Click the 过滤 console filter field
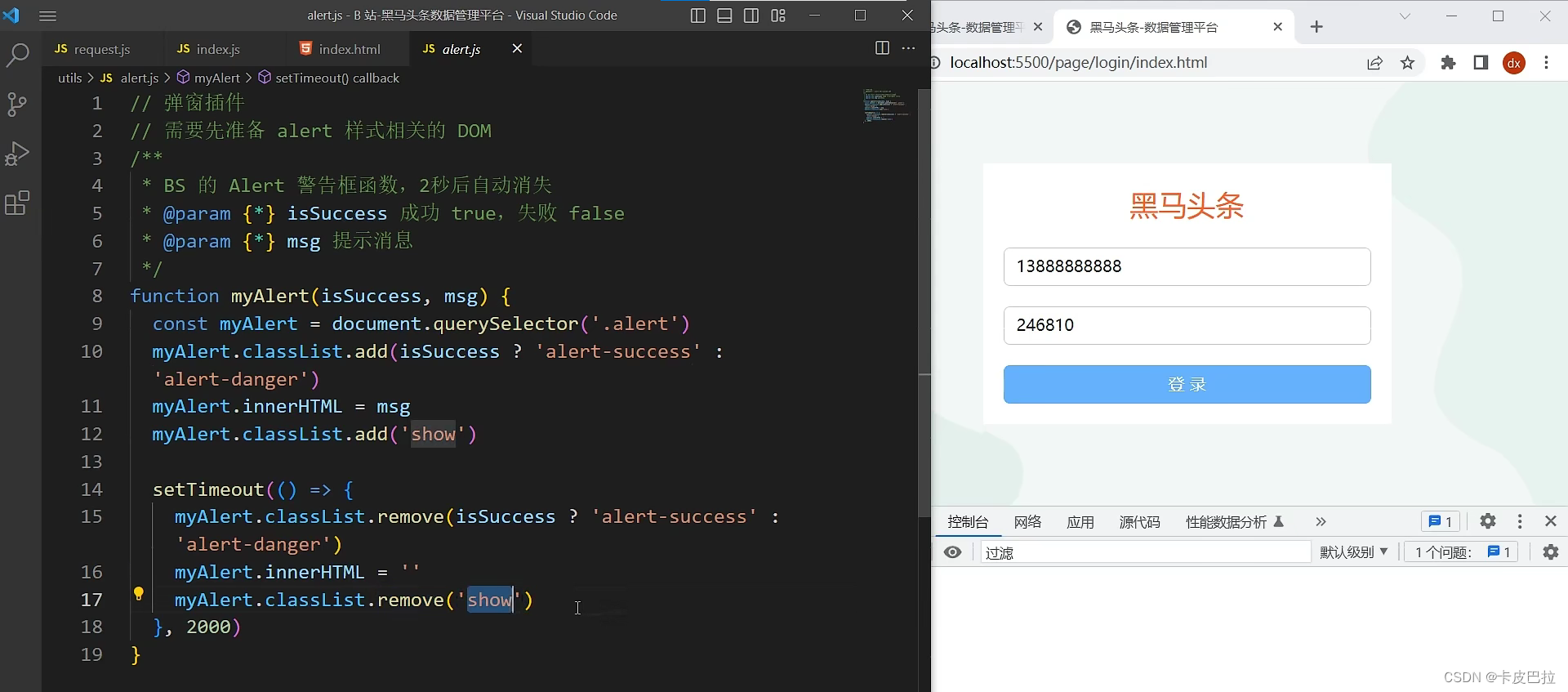Viewport: 1568px width, 692px height. [1145, 552]
